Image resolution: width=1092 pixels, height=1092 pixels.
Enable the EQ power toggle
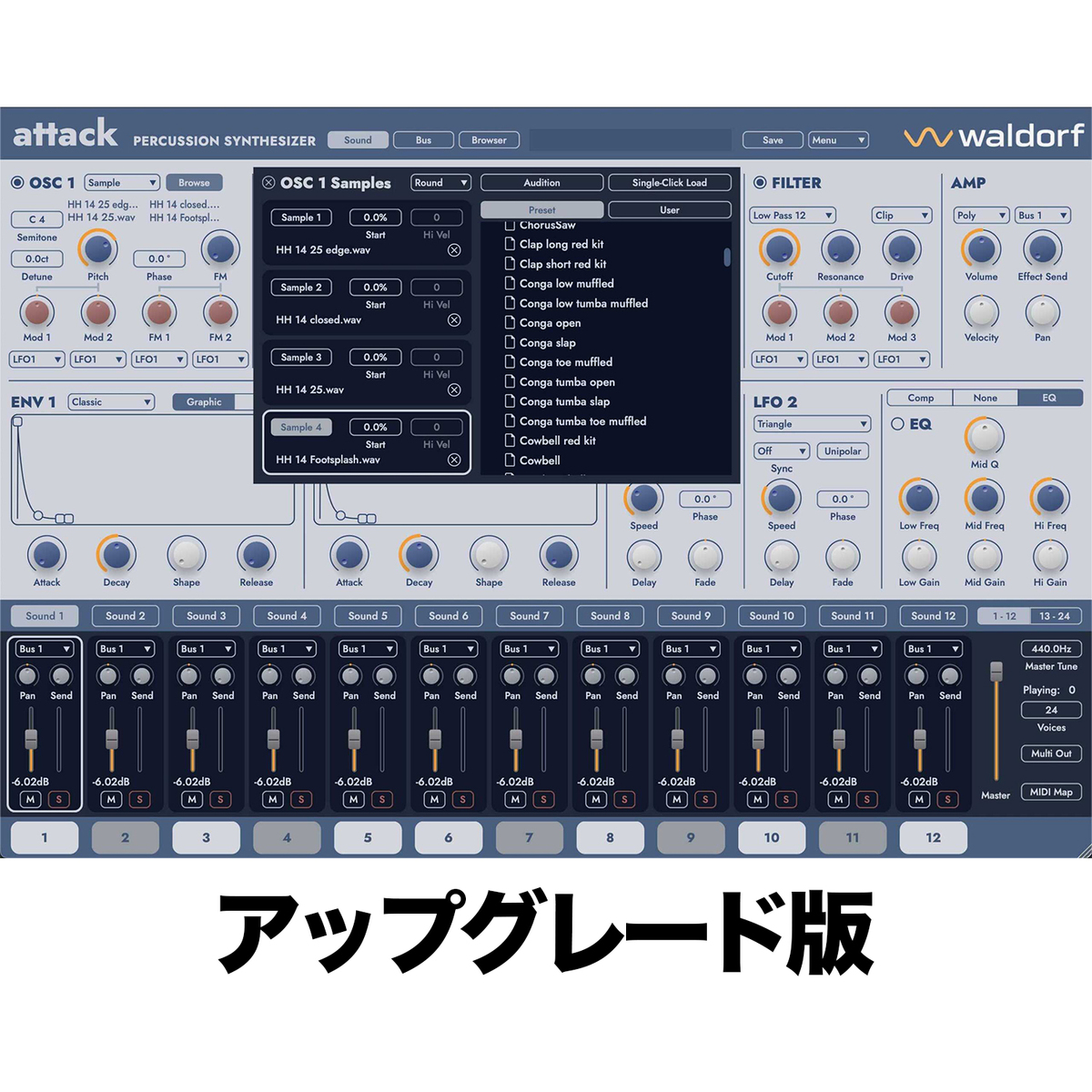pos(897,424)
